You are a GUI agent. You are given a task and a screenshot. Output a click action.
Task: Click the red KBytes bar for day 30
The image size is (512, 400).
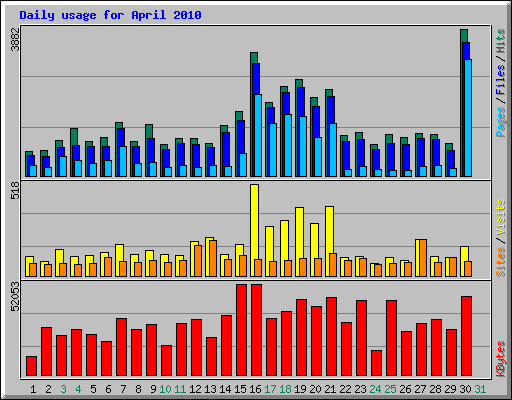tap(466, 336)
